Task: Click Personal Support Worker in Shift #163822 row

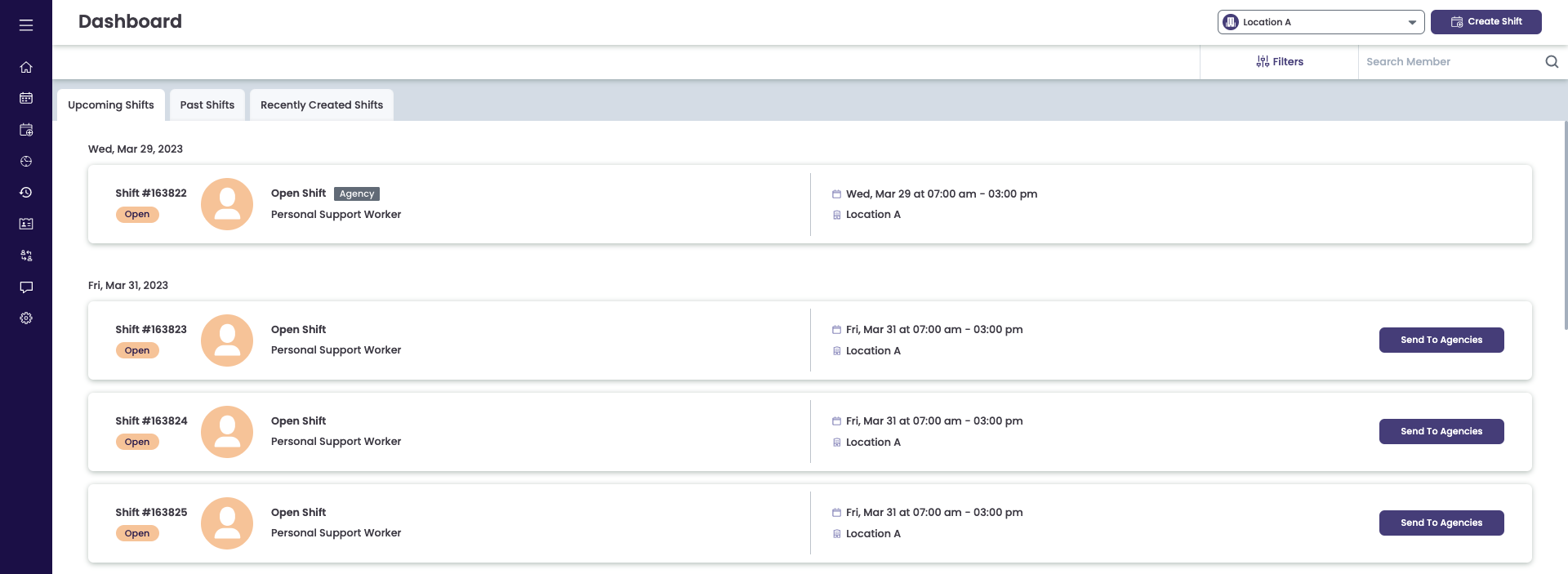Action: pyautogui.click(x=336, y=214)
